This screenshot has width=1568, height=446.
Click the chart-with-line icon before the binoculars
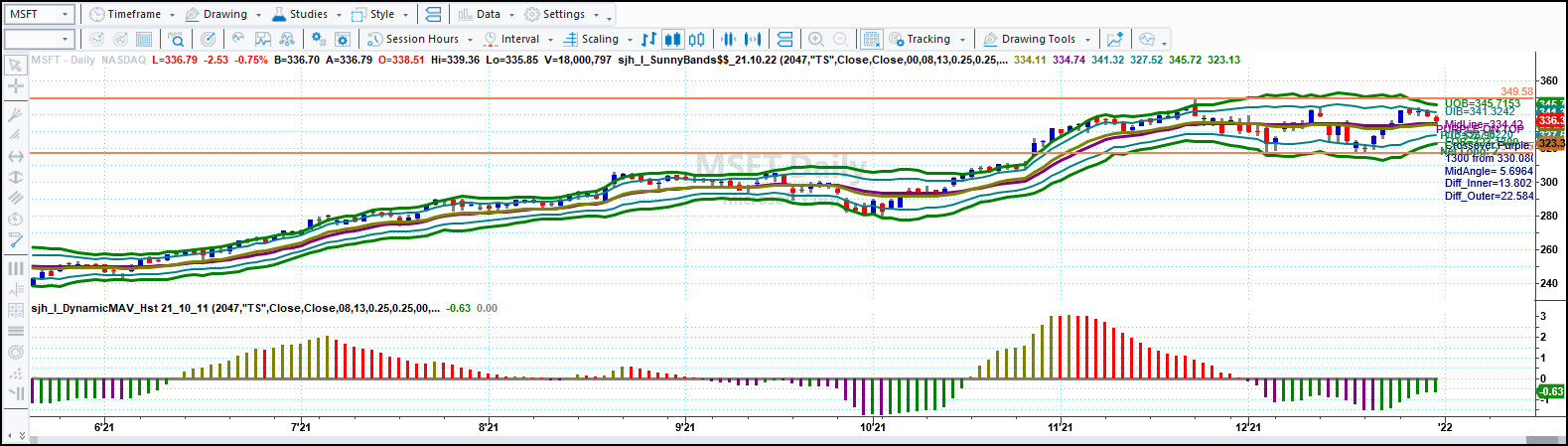(x=263, y=39)
